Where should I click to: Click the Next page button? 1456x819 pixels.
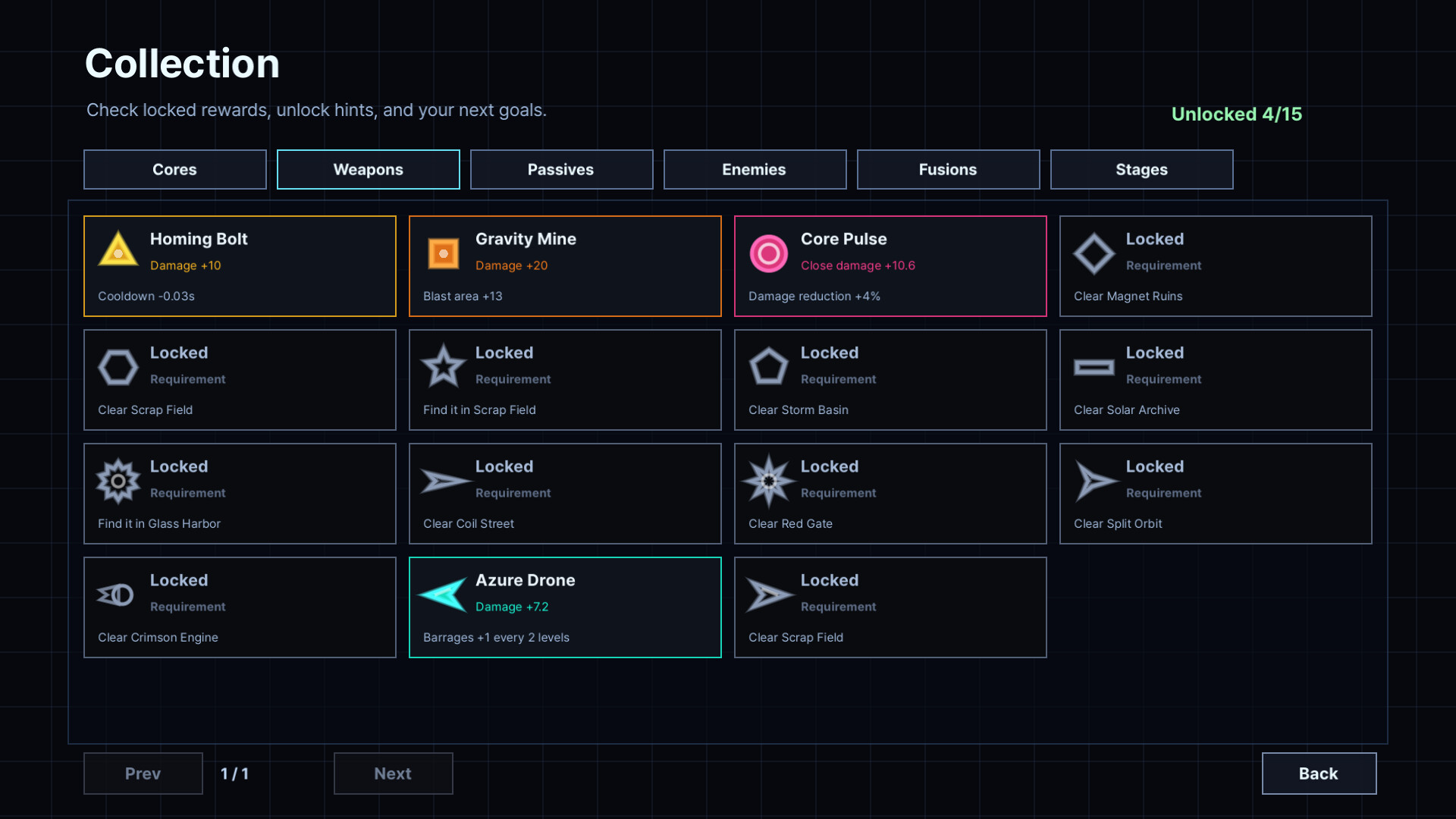tap(394, 773)
